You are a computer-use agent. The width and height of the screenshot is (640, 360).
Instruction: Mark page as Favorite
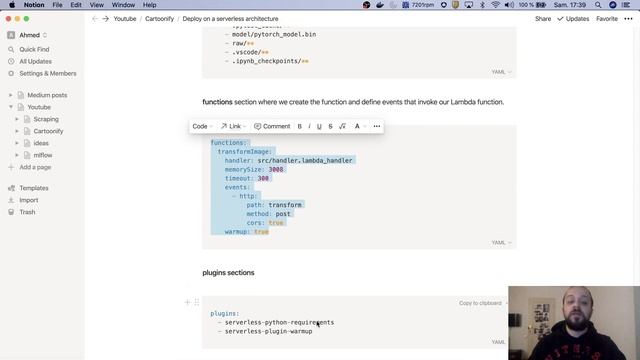(x=607, y=19)
